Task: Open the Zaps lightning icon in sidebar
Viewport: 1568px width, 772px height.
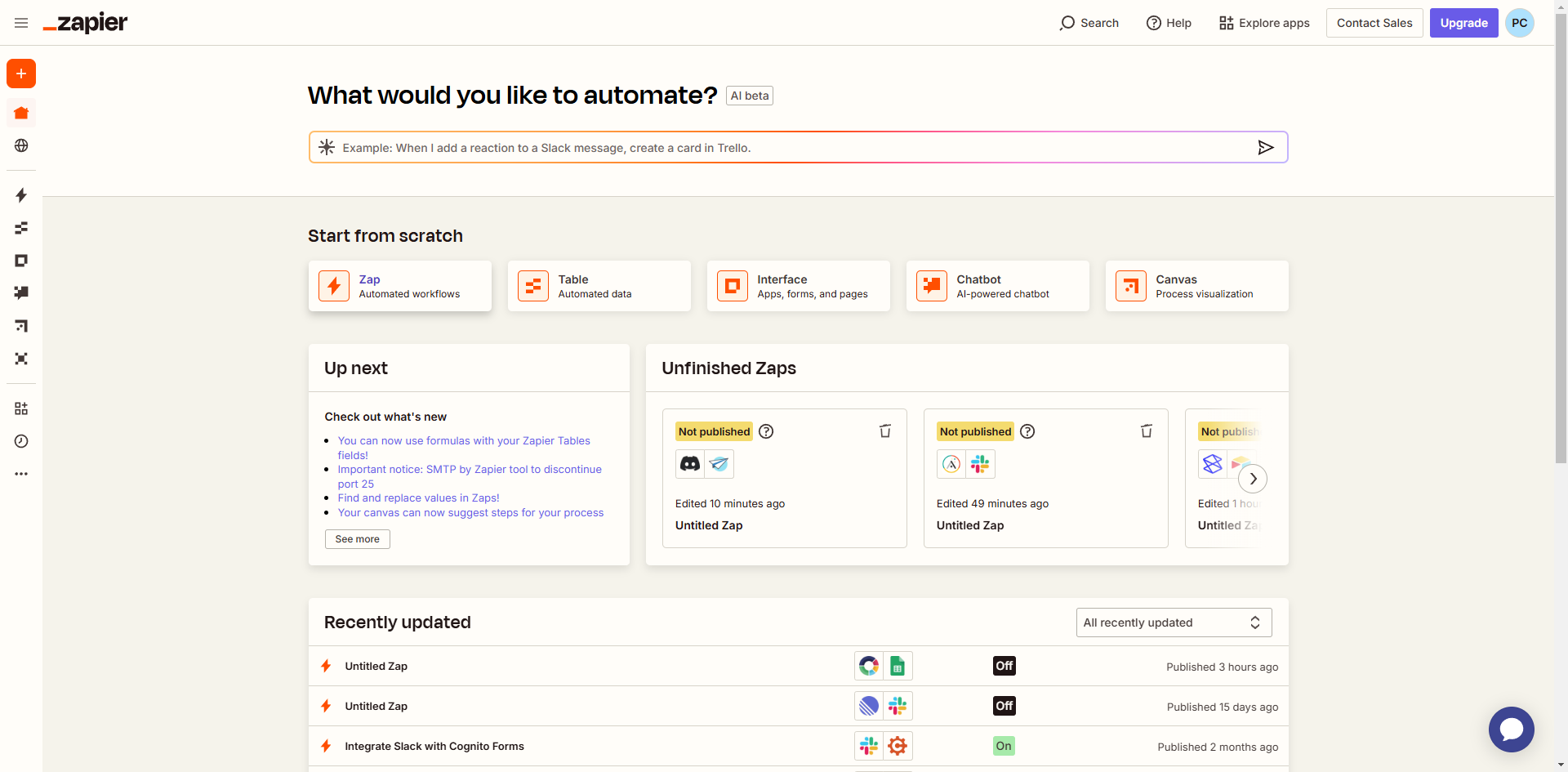Action: point(21,195)
